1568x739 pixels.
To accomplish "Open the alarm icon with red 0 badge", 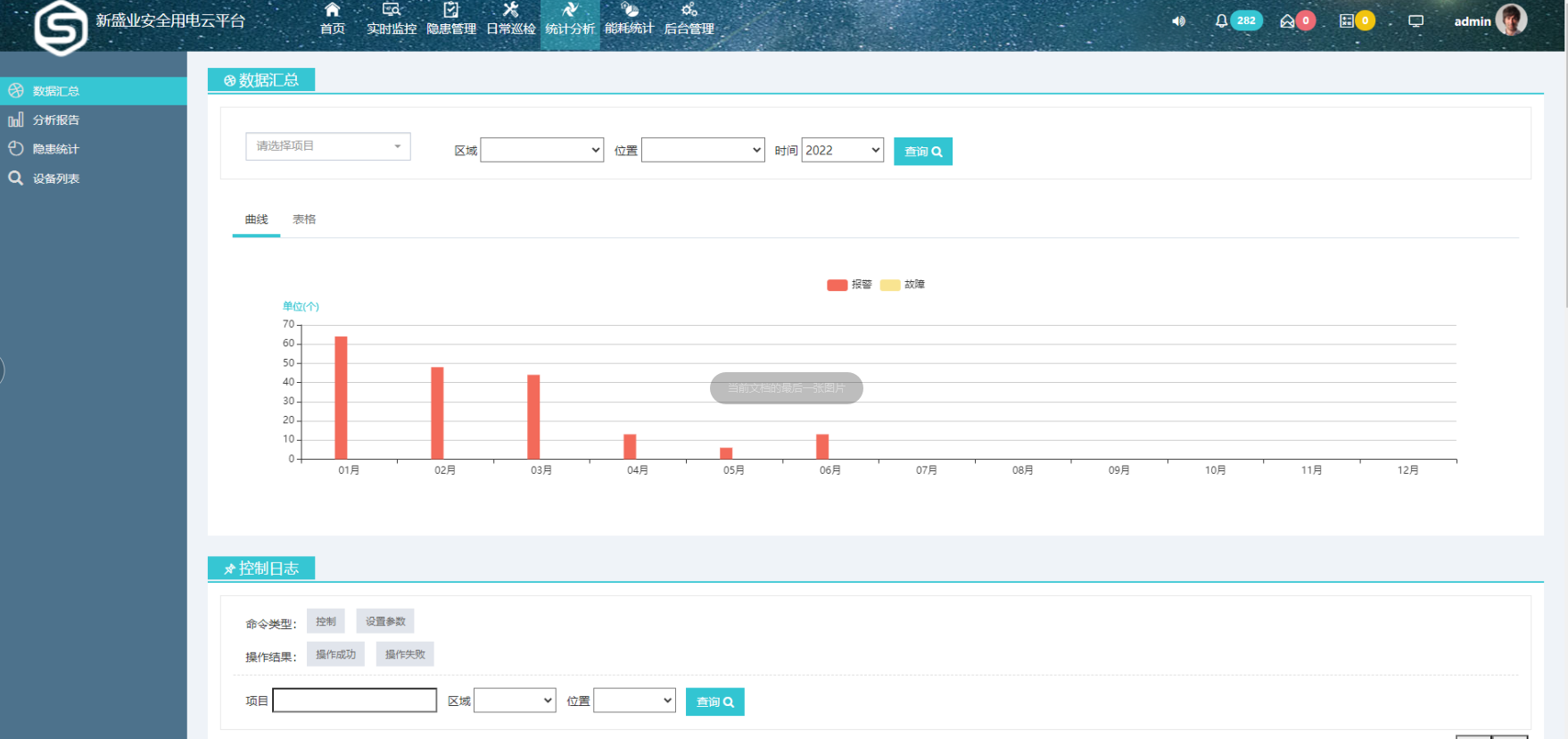I will [1297, 21].
